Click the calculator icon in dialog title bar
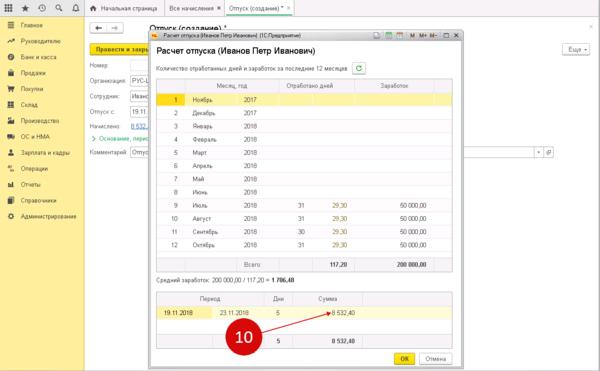 388,36
